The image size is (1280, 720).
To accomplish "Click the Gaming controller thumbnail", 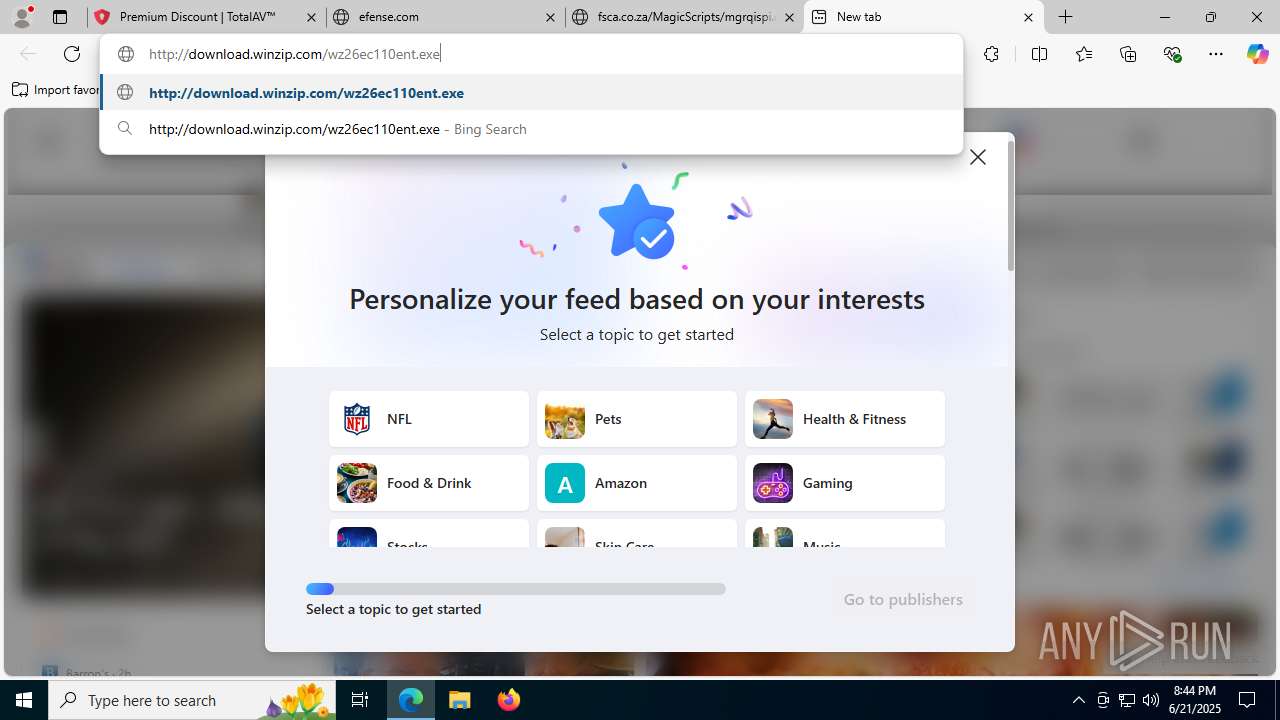I will coord(773,483).
